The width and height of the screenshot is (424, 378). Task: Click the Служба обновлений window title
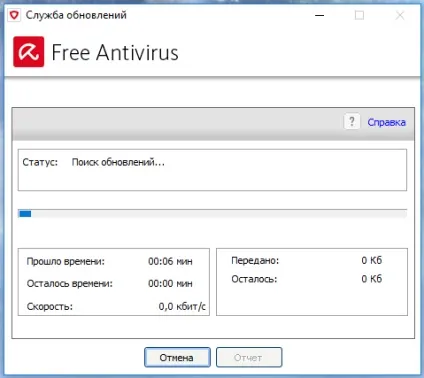click(x=76, y=15)
